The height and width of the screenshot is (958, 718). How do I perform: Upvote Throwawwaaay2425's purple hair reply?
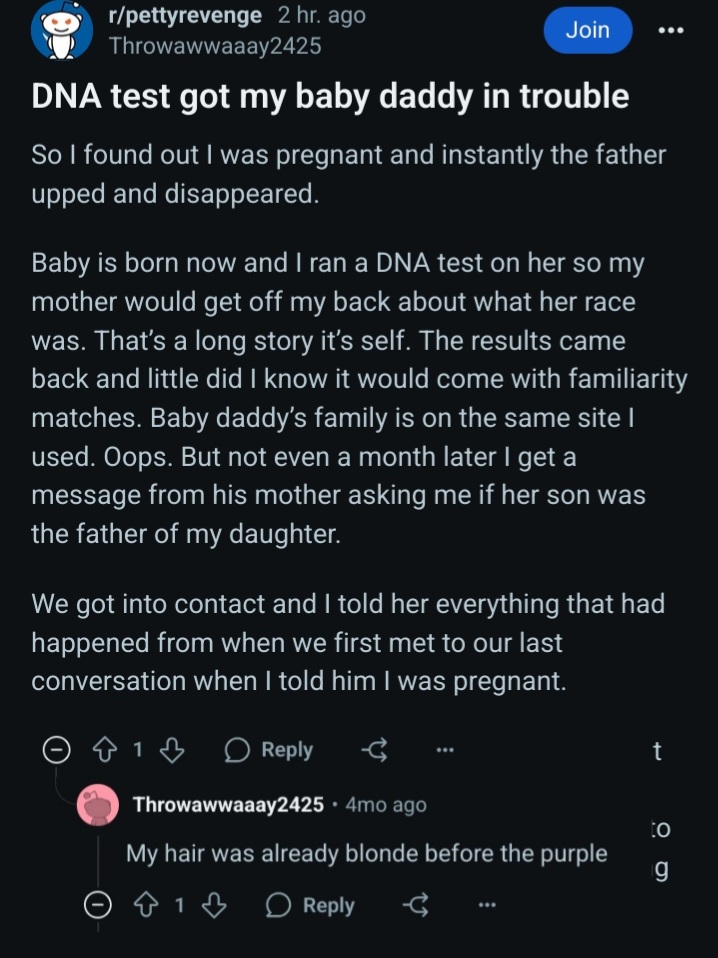147,905
